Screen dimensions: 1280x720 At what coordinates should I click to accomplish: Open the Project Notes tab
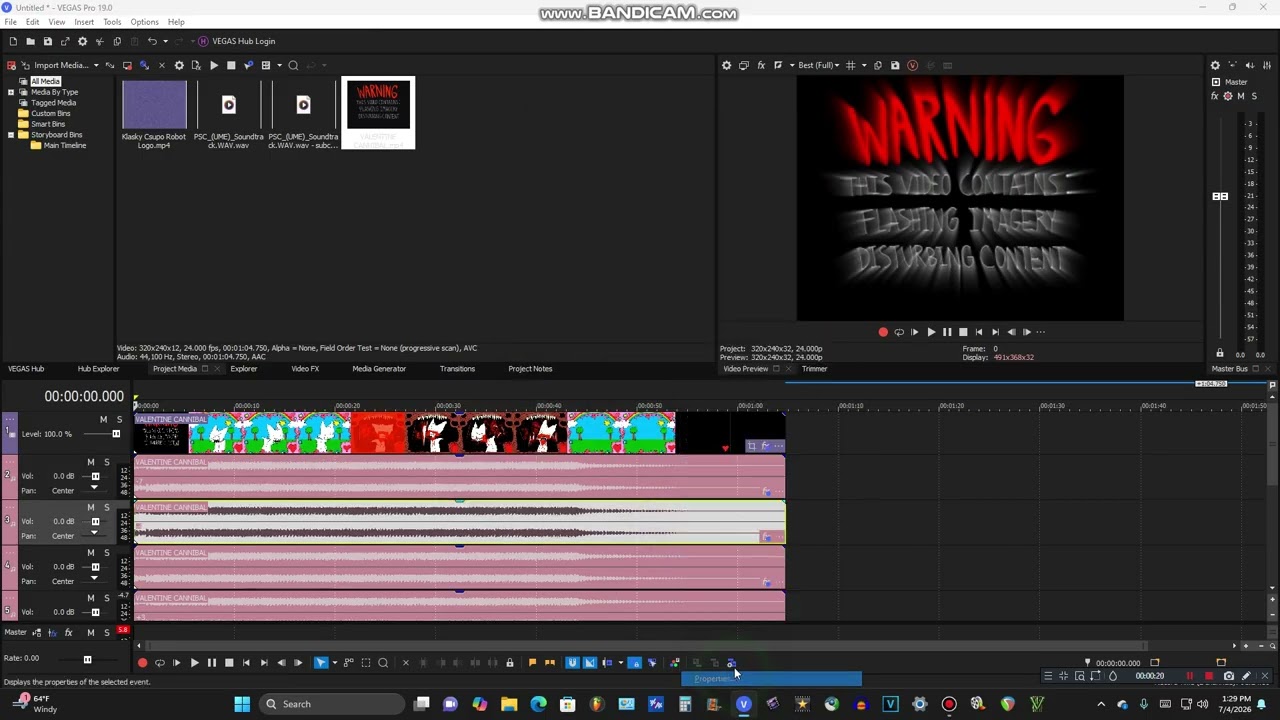click(530, 369)
